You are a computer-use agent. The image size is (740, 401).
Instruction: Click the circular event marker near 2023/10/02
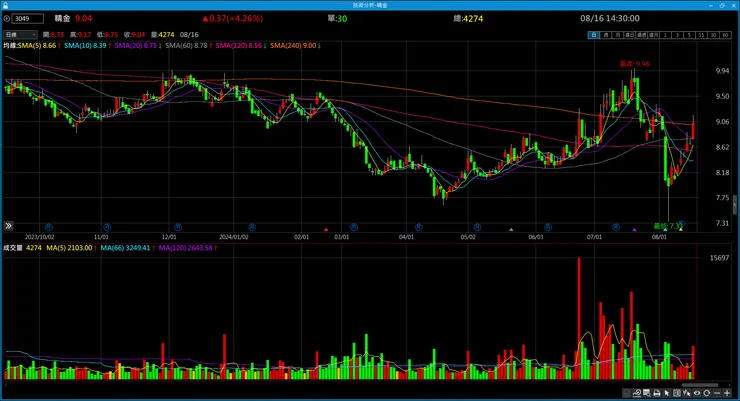tap(48, 227)
